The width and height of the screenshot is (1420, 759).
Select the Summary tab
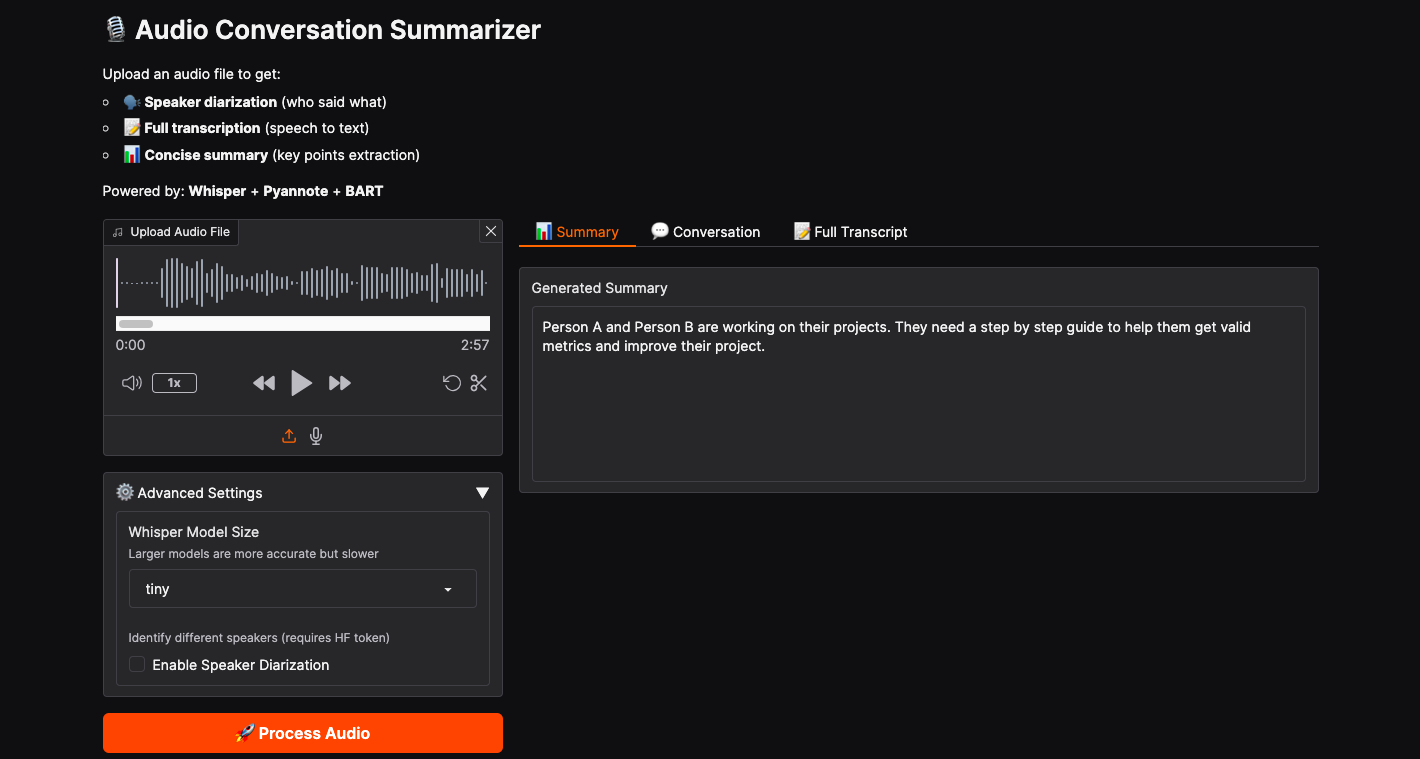tap(577, 232)
